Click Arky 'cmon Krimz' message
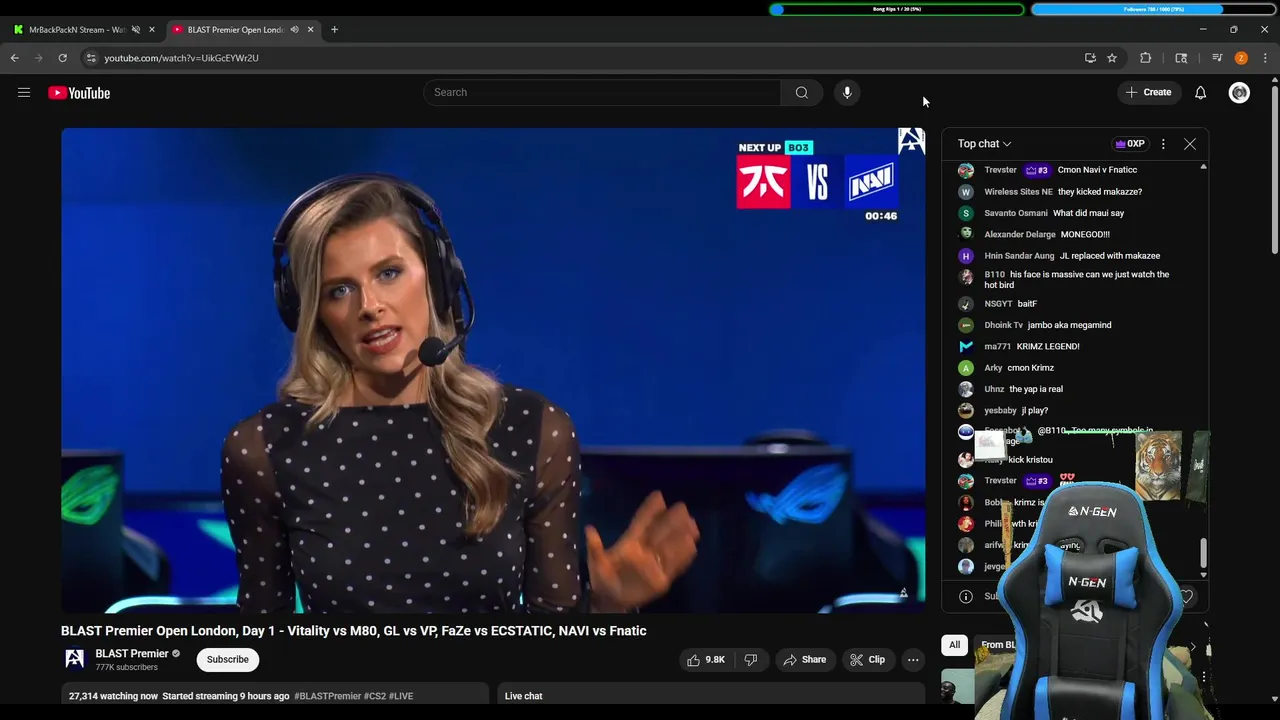This screenshot has width=1280, height=720. [1030, 368]
